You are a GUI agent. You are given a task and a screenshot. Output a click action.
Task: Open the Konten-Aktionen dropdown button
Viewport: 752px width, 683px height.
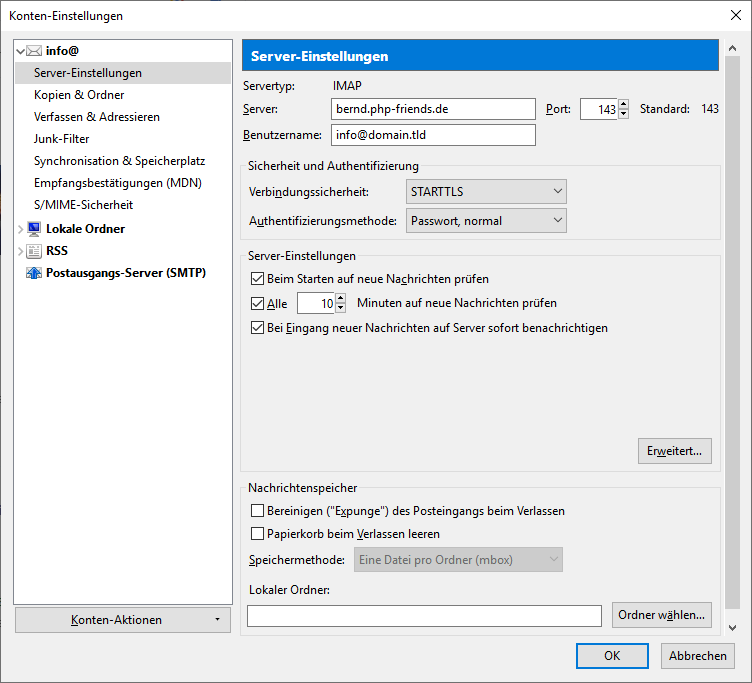coord(123,620)
